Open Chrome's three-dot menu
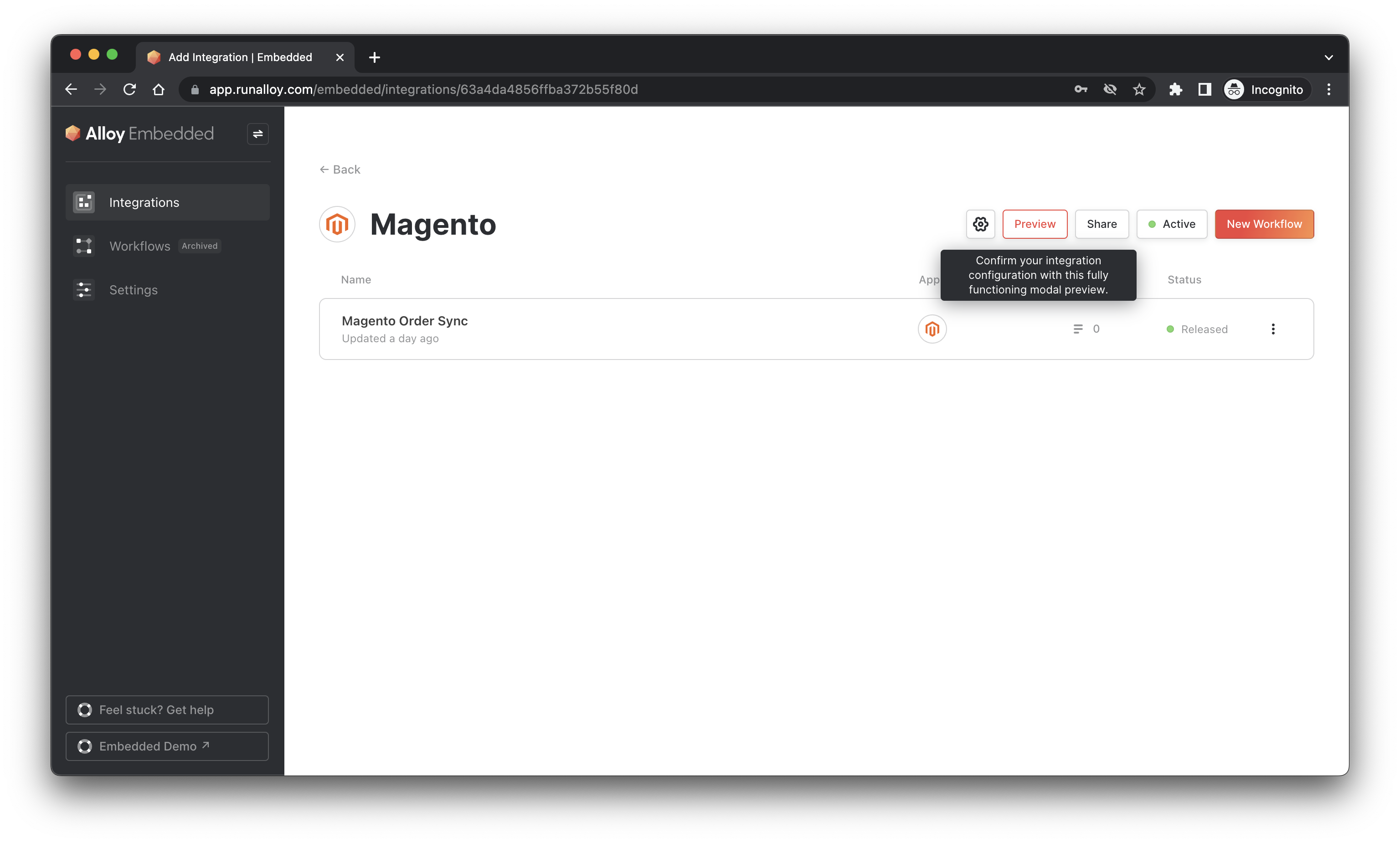 pyautogui.click(x=1328, y=89)
